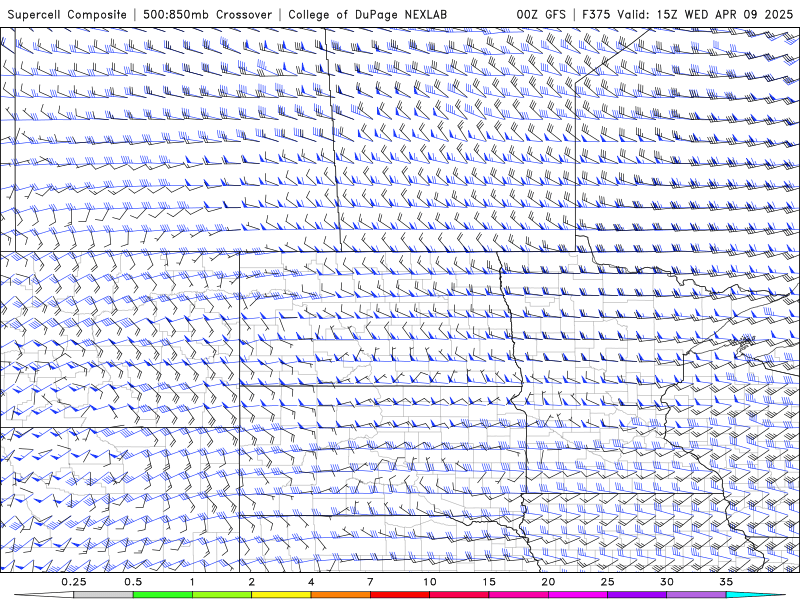Click the '2' legend value

click(252, 582)
